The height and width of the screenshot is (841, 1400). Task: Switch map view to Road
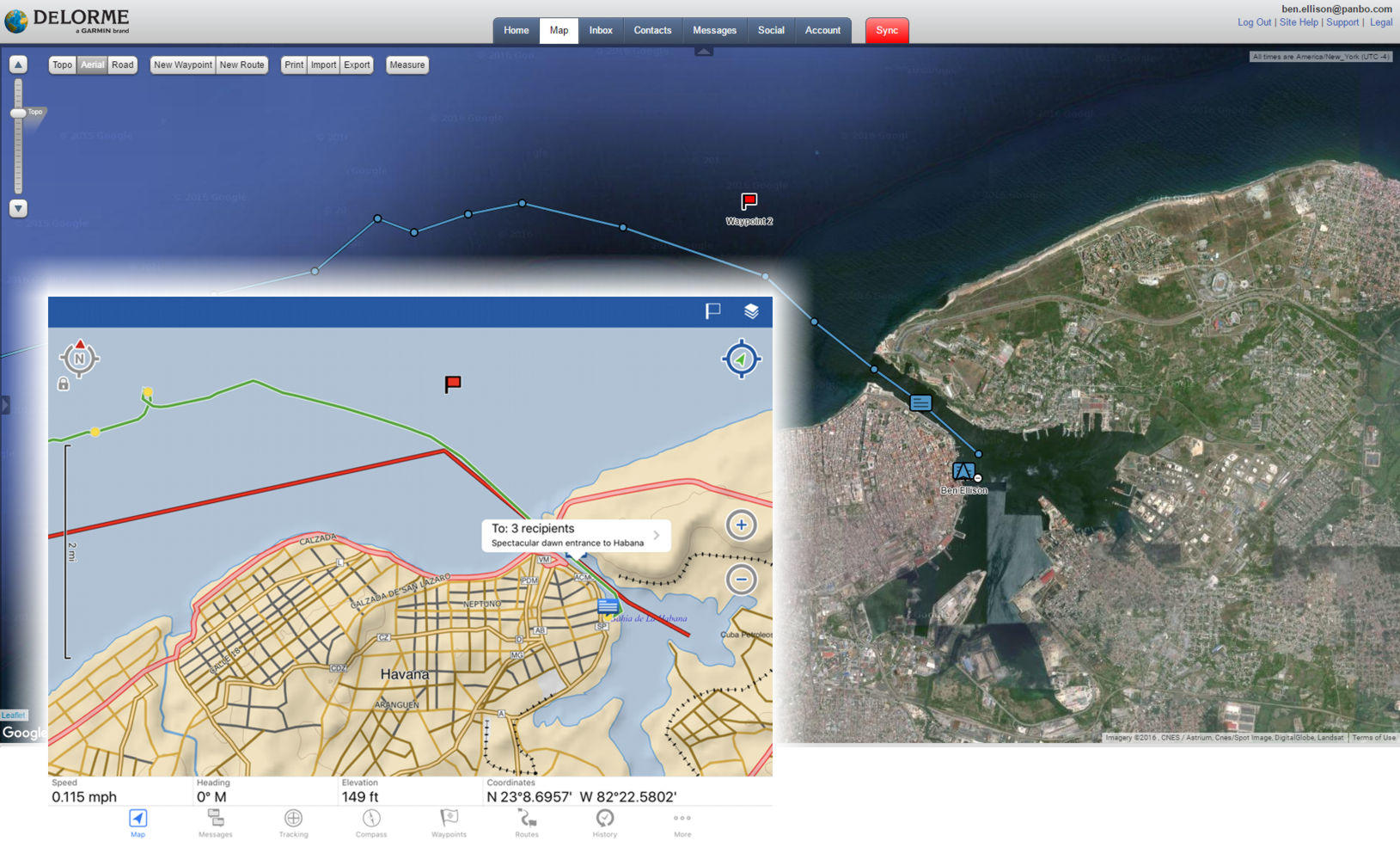123,65
